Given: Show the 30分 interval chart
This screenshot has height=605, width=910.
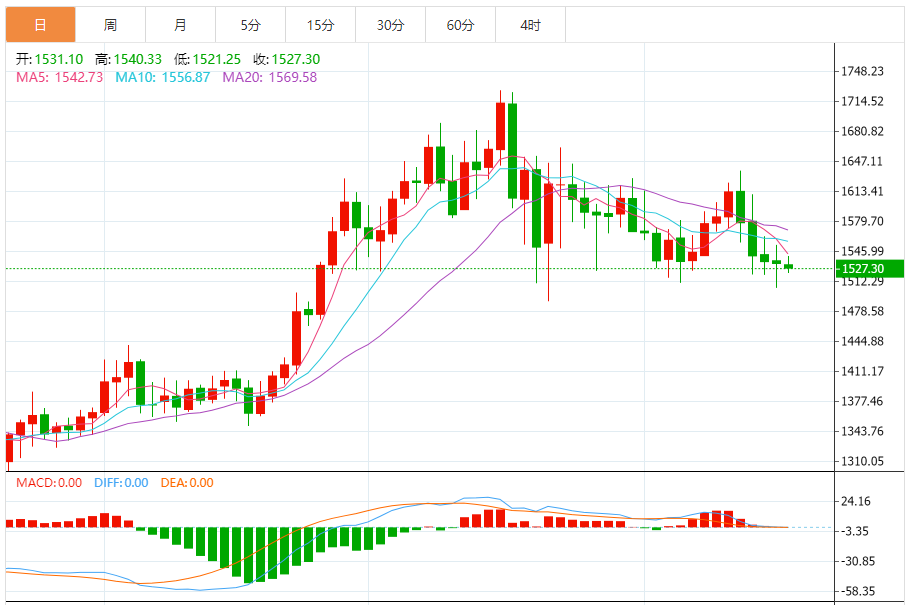Looking at the screenshot, I should pyautogui.click(x=390, y=24).
